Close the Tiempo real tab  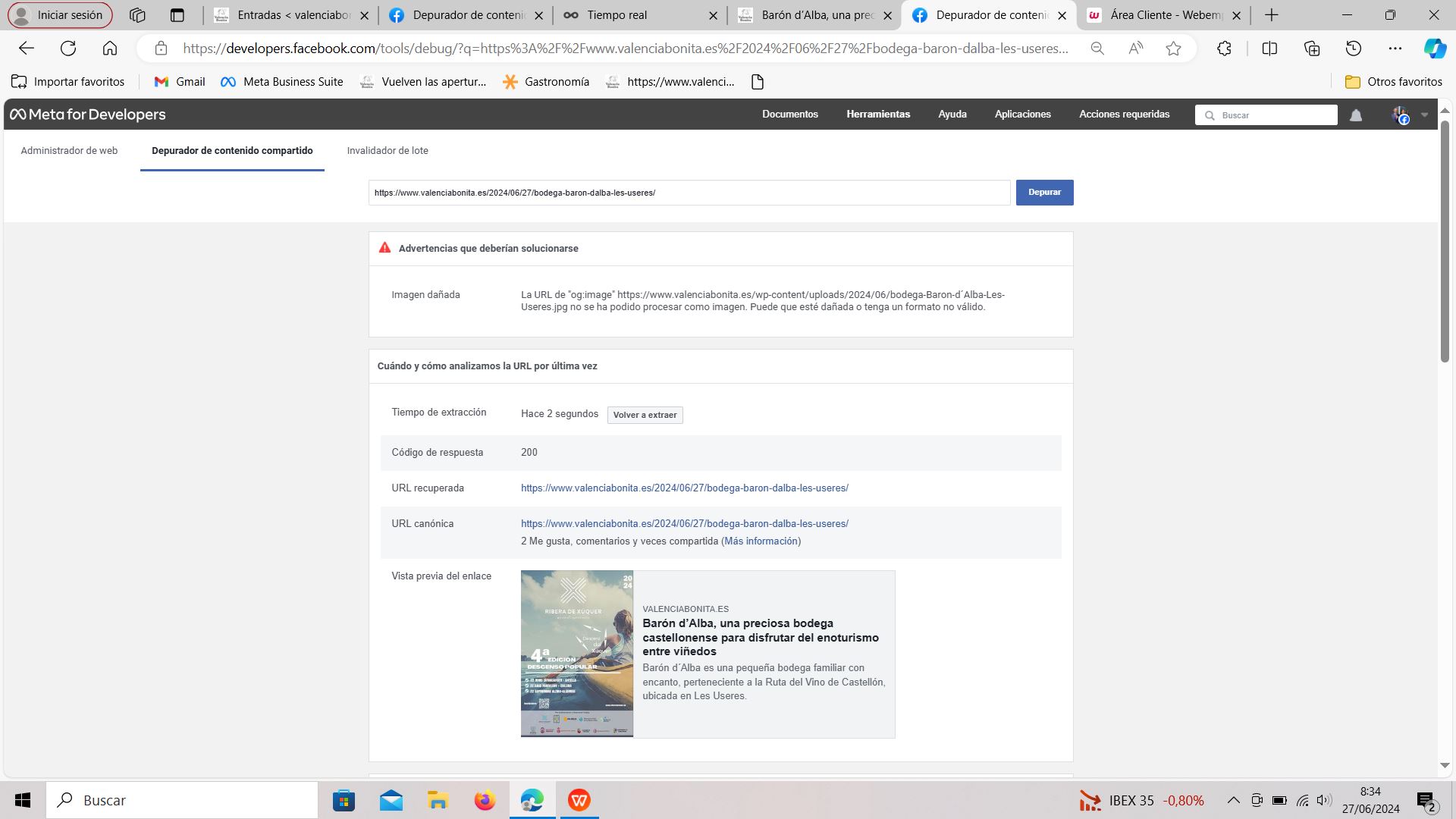tap(713, 15)
